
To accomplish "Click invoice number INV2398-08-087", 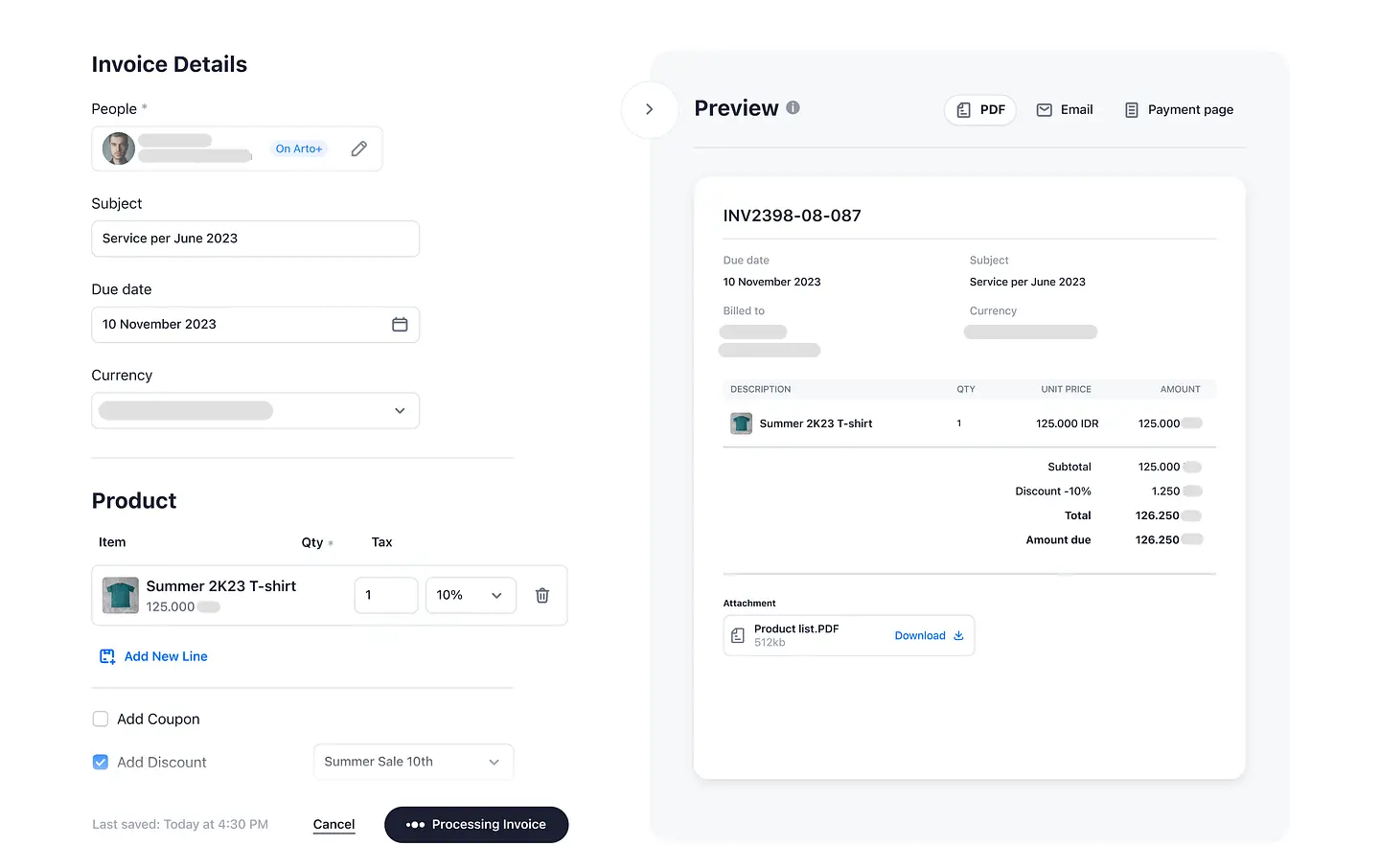I will pos(792,216).
